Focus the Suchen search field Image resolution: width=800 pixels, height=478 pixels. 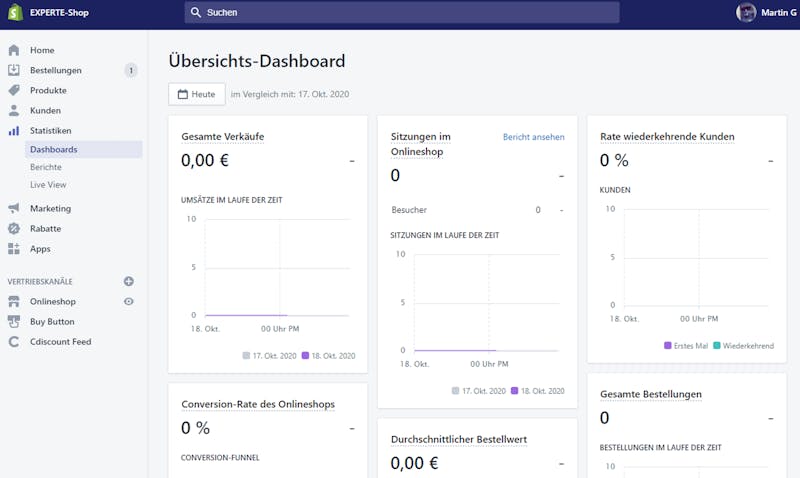(402, 12)
